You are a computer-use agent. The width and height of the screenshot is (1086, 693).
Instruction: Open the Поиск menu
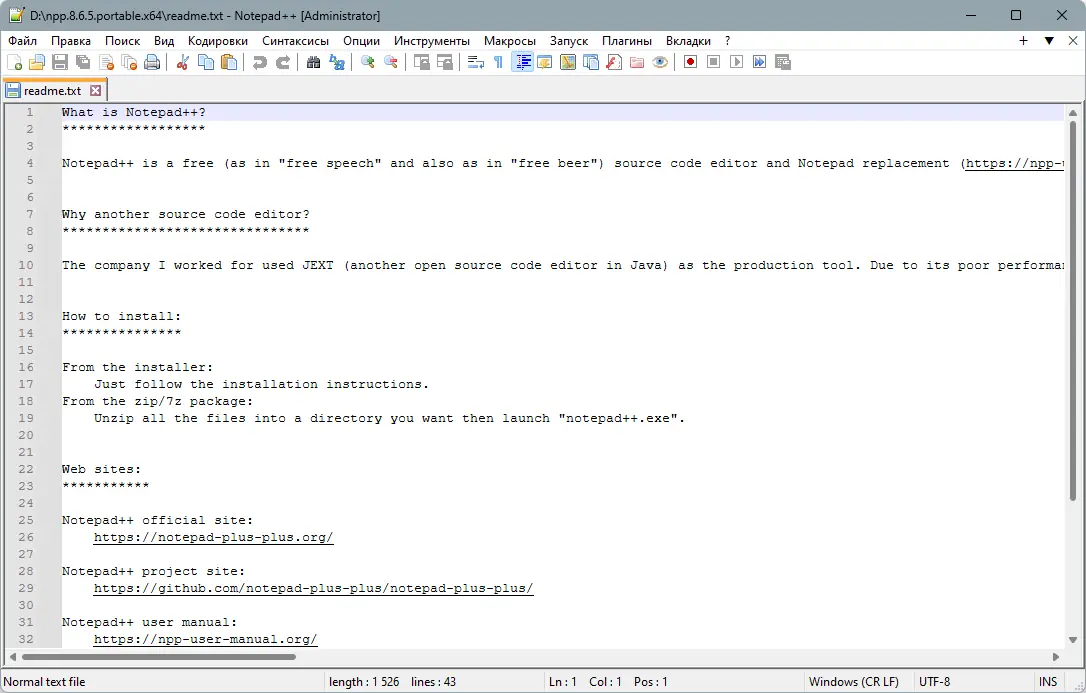[x=123, y=41]
